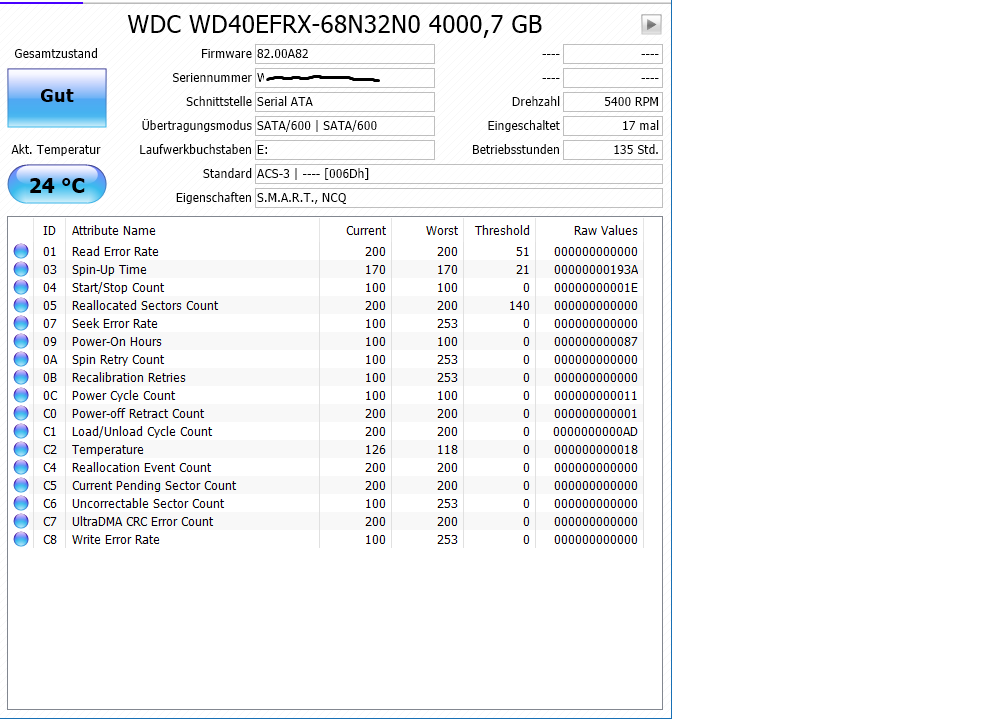The width and height of the screenshot is (1008, 719).
Task: Click the status orb for Read Error Rate
Action: (21, 251)
